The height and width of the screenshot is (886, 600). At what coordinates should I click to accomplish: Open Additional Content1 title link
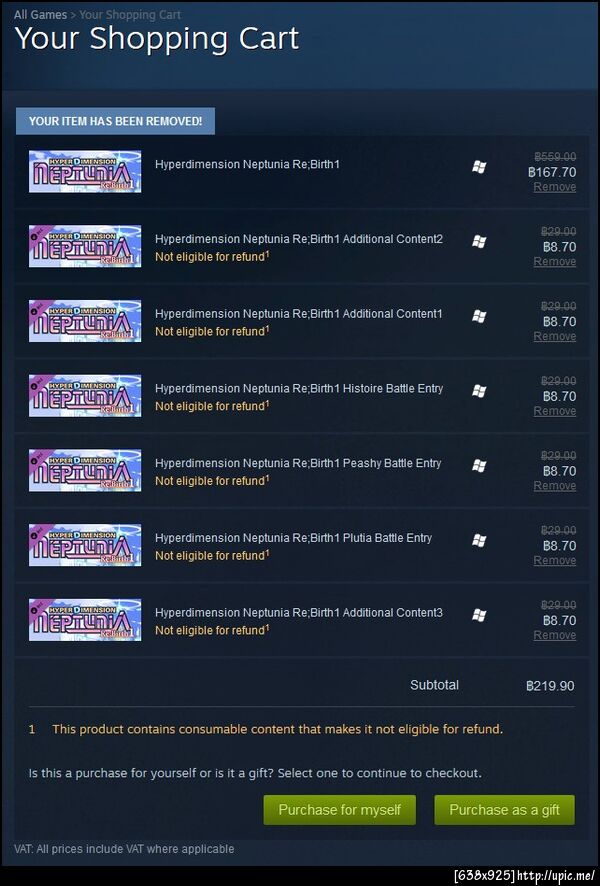(299, 314)
